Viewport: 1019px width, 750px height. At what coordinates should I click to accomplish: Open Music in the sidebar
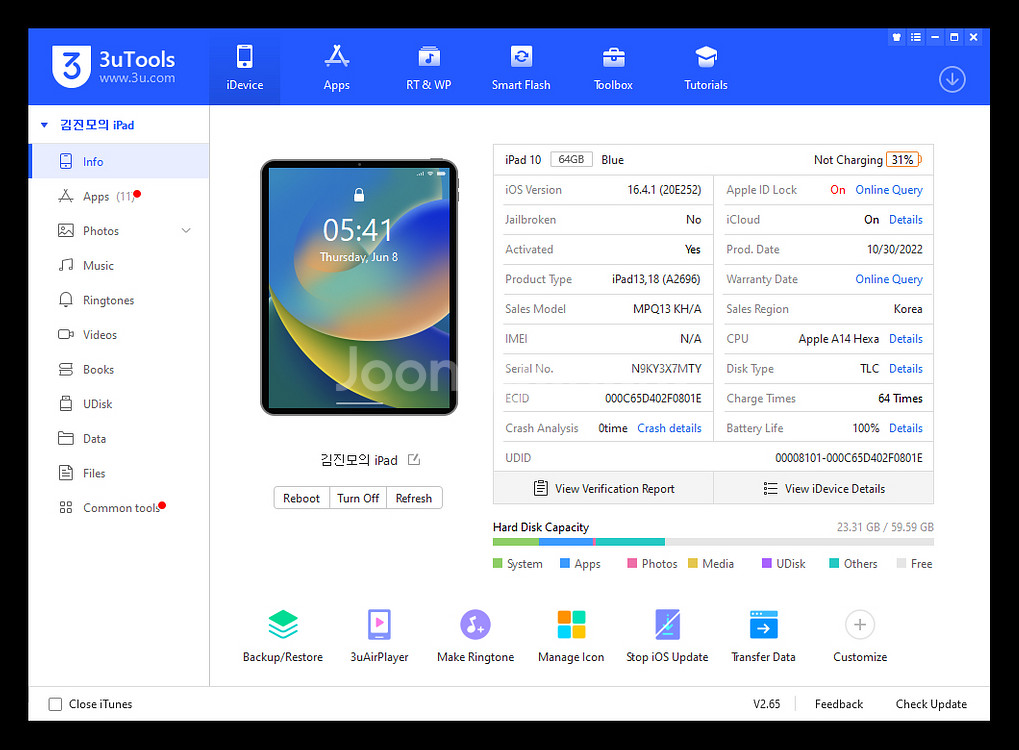click(120, 265)
